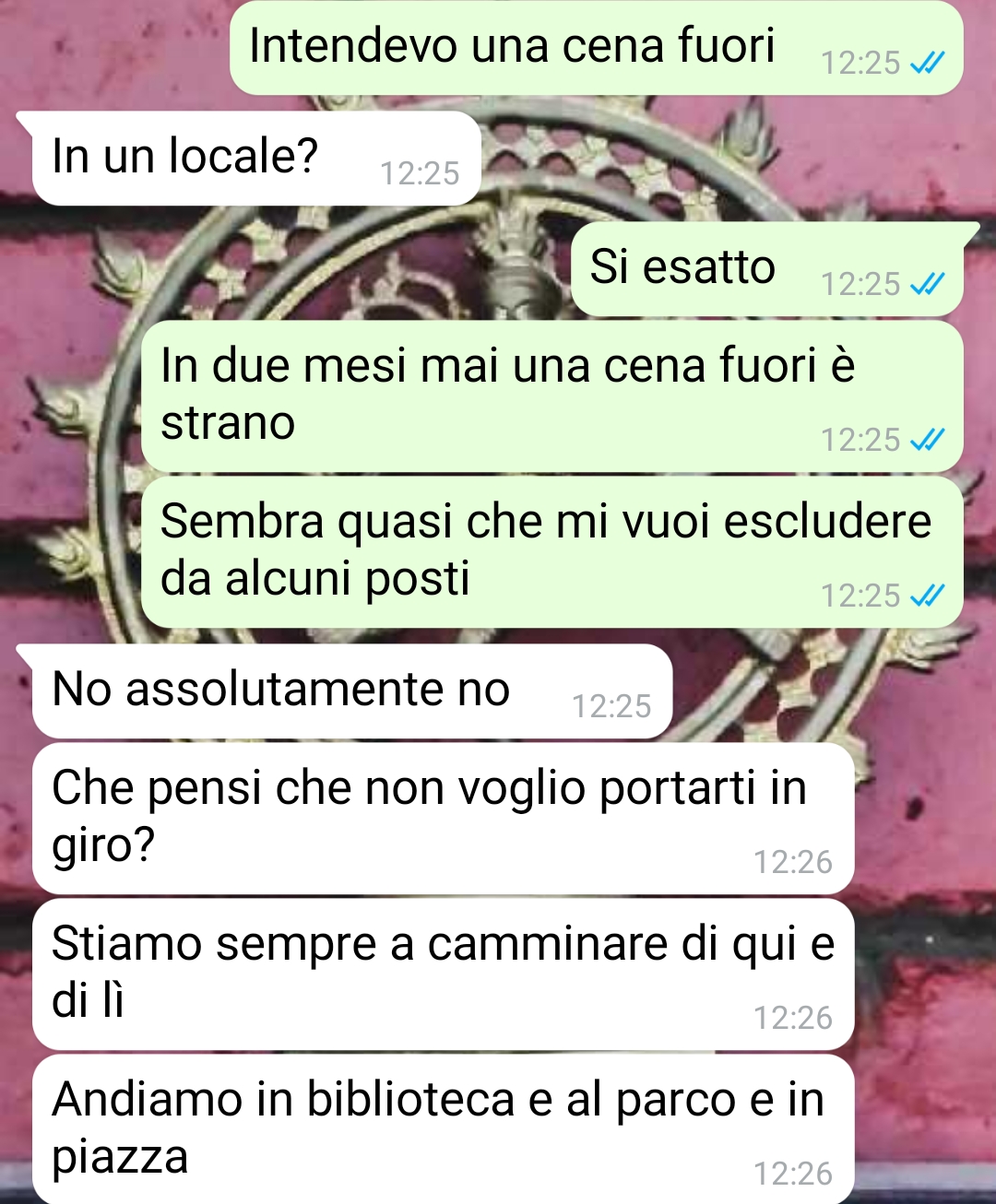996x1204 pixels.
Task: Tap the 'Sembra quasi che mi vuoi escludere' bubble
Action: pos(551,551)
